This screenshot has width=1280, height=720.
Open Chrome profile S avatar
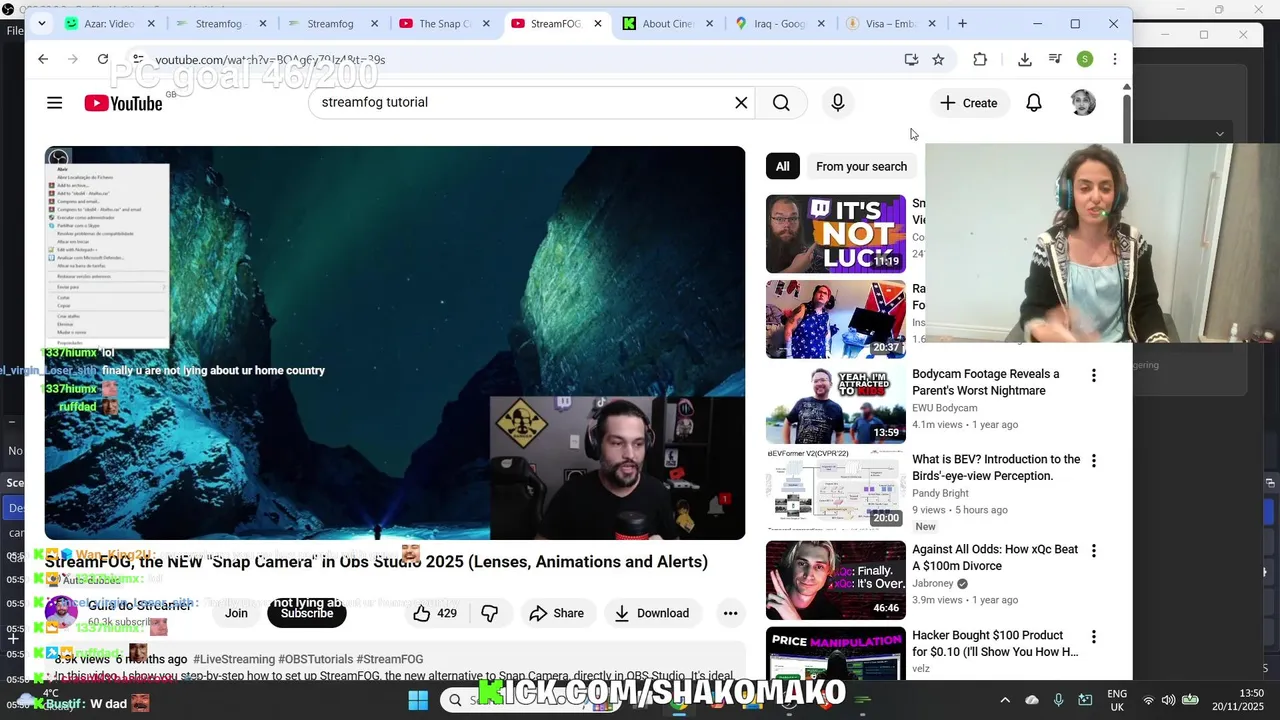1085,60
